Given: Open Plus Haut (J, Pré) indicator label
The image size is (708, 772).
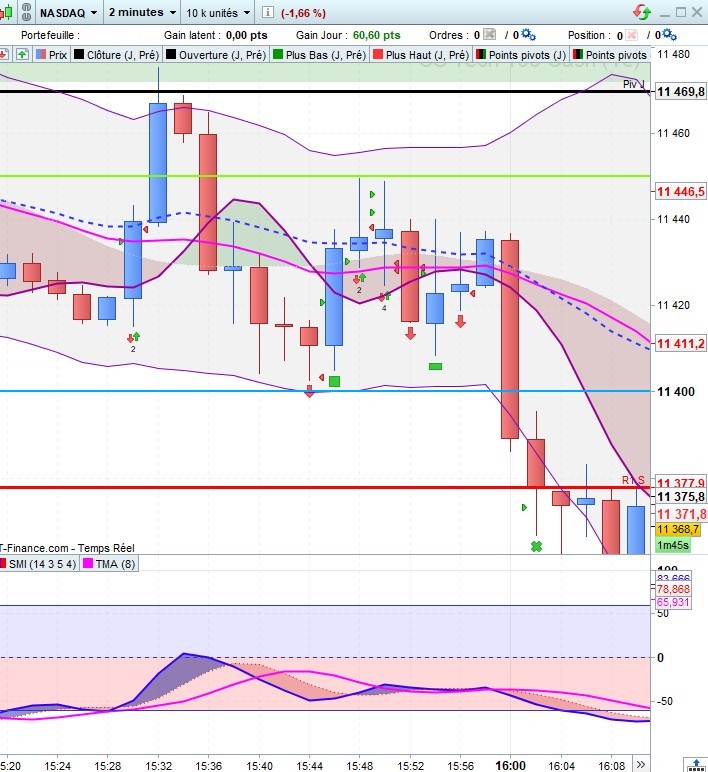Looking at the screenshot, I should coord(421,55).
